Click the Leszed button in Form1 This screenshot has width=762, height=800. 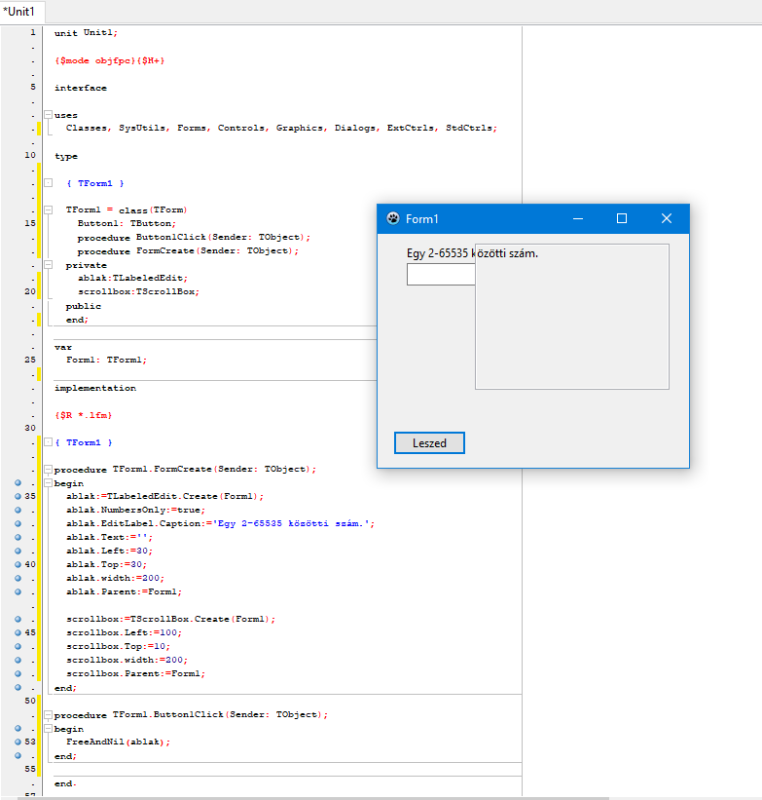[x=429, y=443]
